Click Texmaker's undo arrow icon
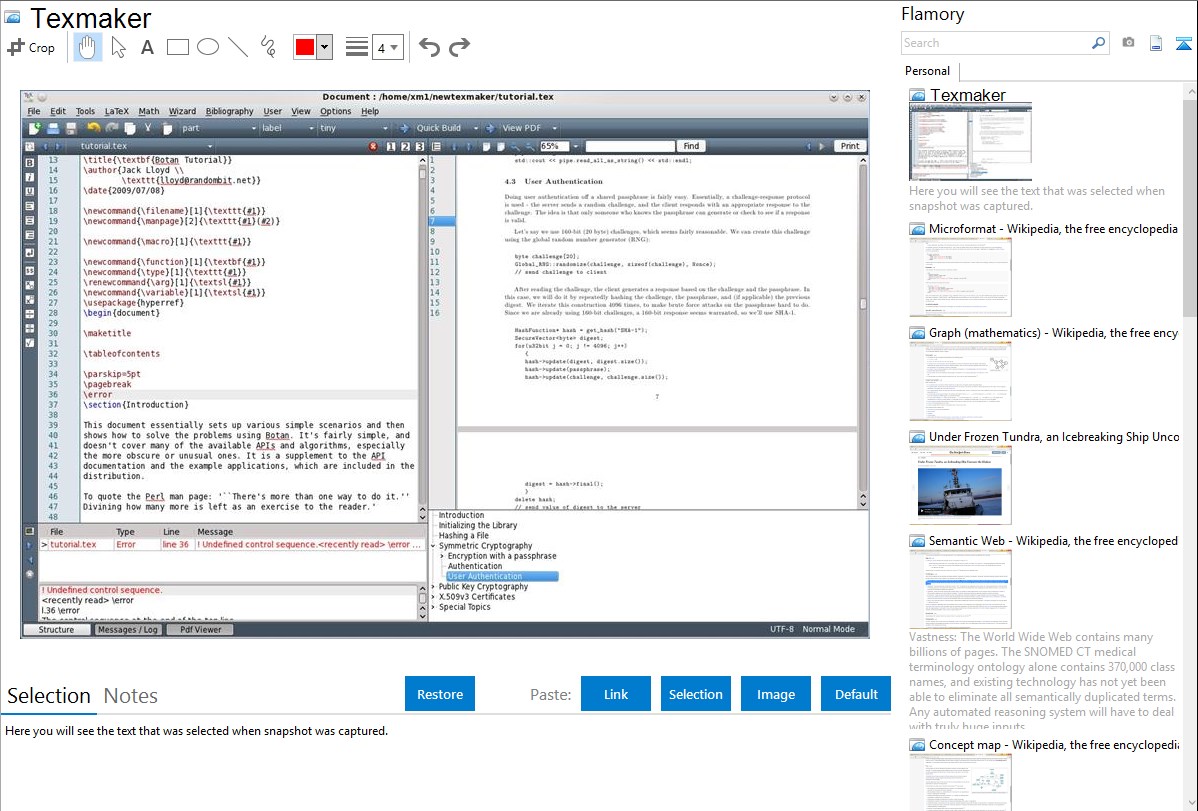 coord(93,128)
